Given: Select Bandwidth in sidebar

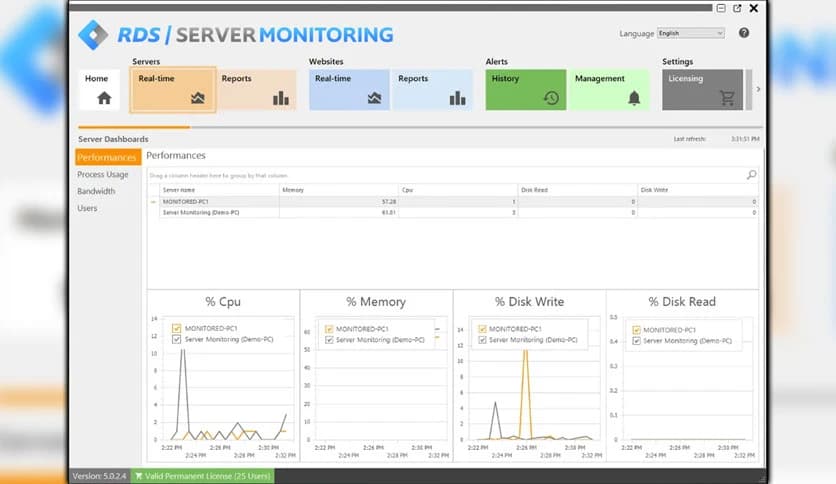Looking at the screenshot, I should tap(96, 191).
